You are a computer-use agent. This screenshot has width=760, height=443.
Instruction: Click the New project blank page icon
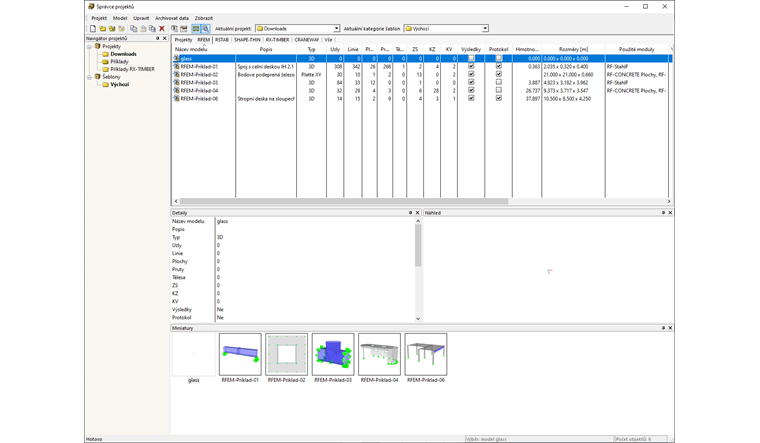pos(93,29)
